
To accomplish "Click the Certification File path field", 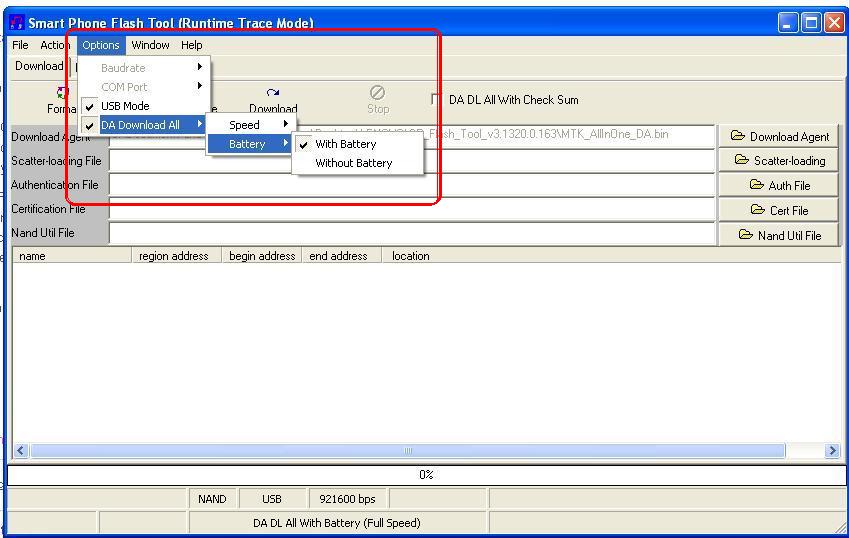I will [x=412, y=209].
